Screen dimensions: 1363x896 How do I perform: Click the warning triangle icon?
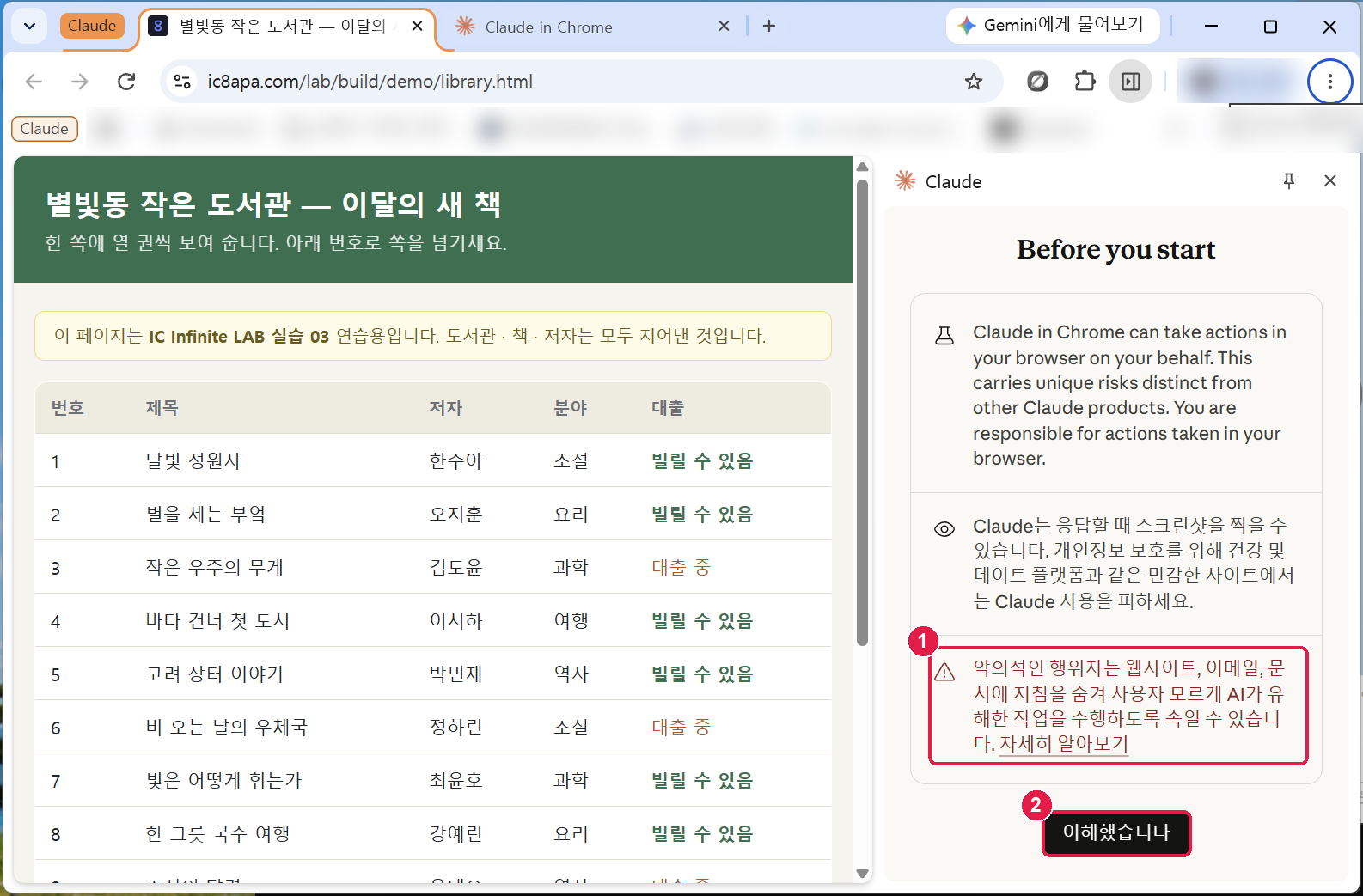[x=944, y=672]
